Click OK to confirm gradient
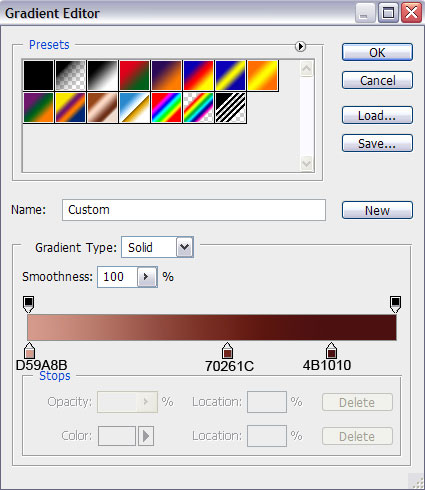The width and height of the screenshot is (425, 490). tap(377, 52)
